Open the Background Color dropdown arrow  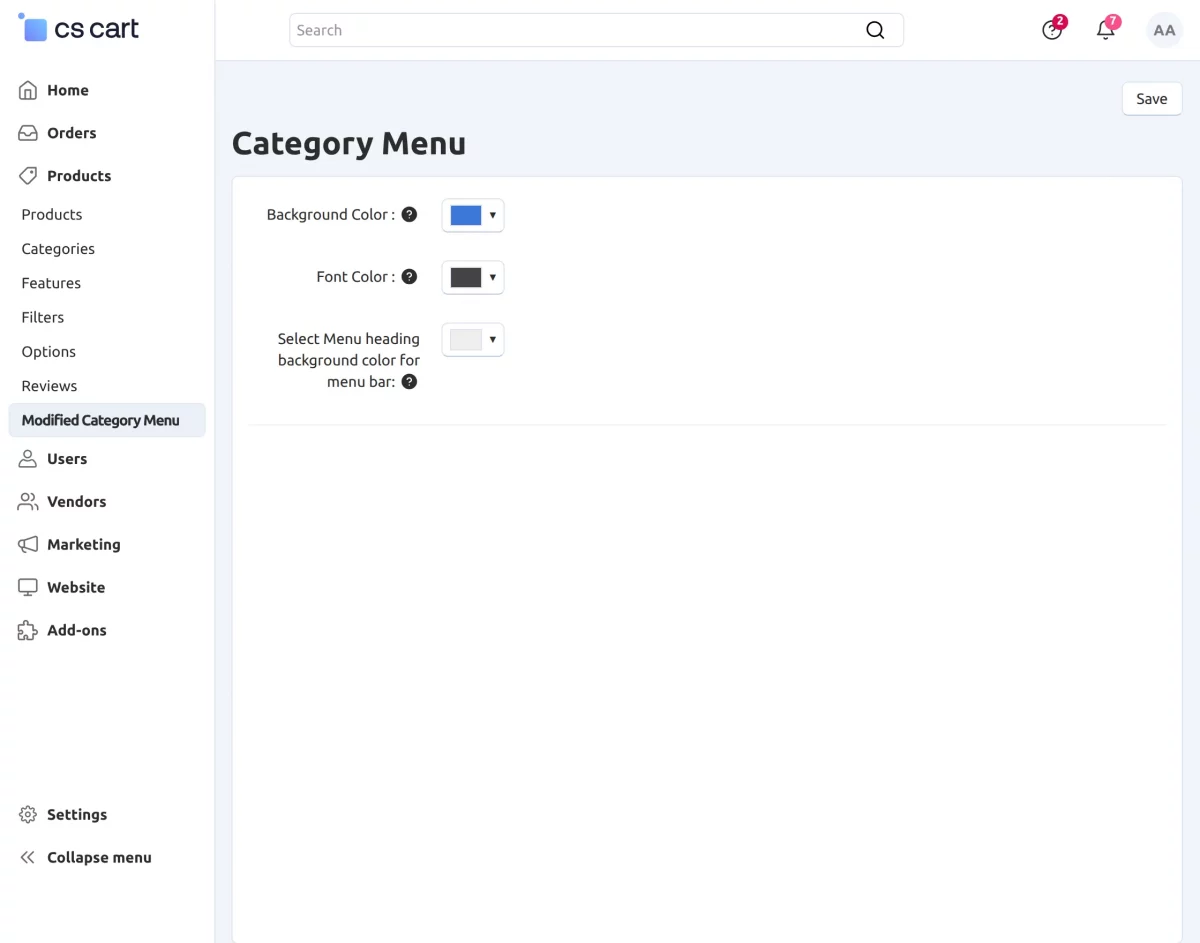(493, 215)
